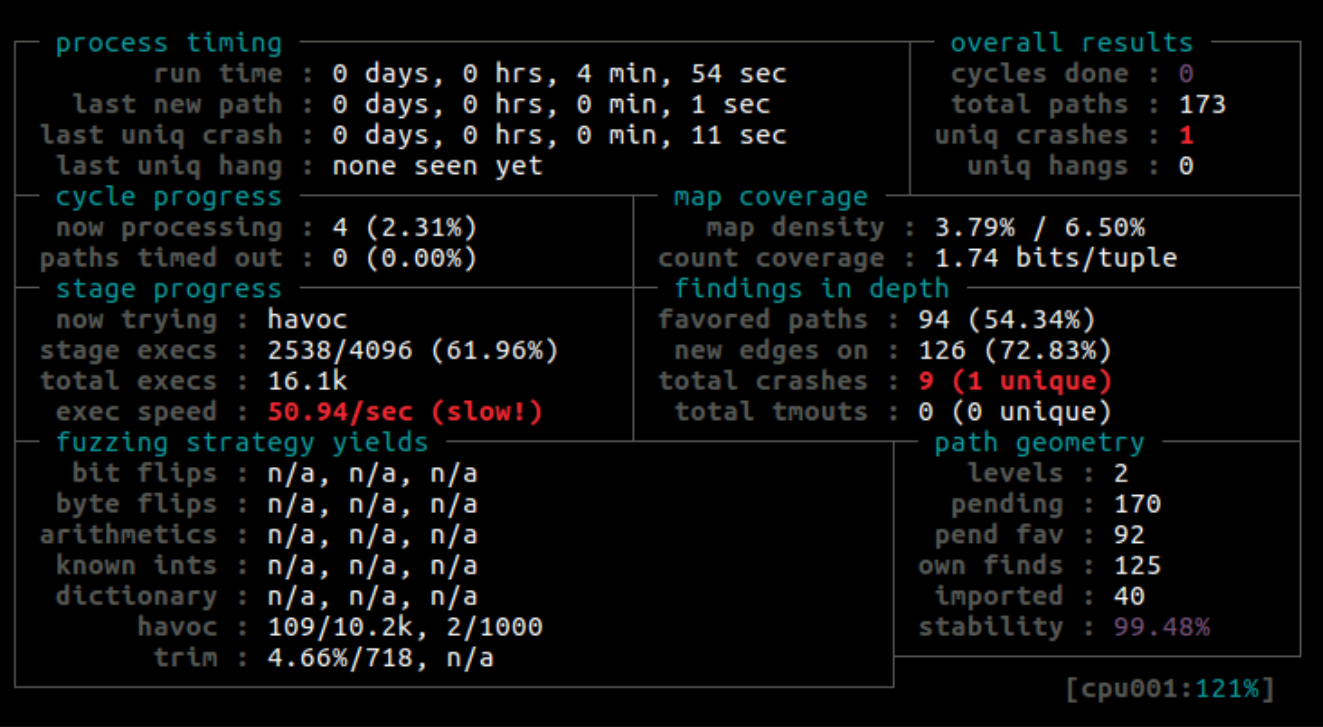Click the 'overall results' section header
Viewport: 1323px width, 727px height.
tap(1071, 43)
